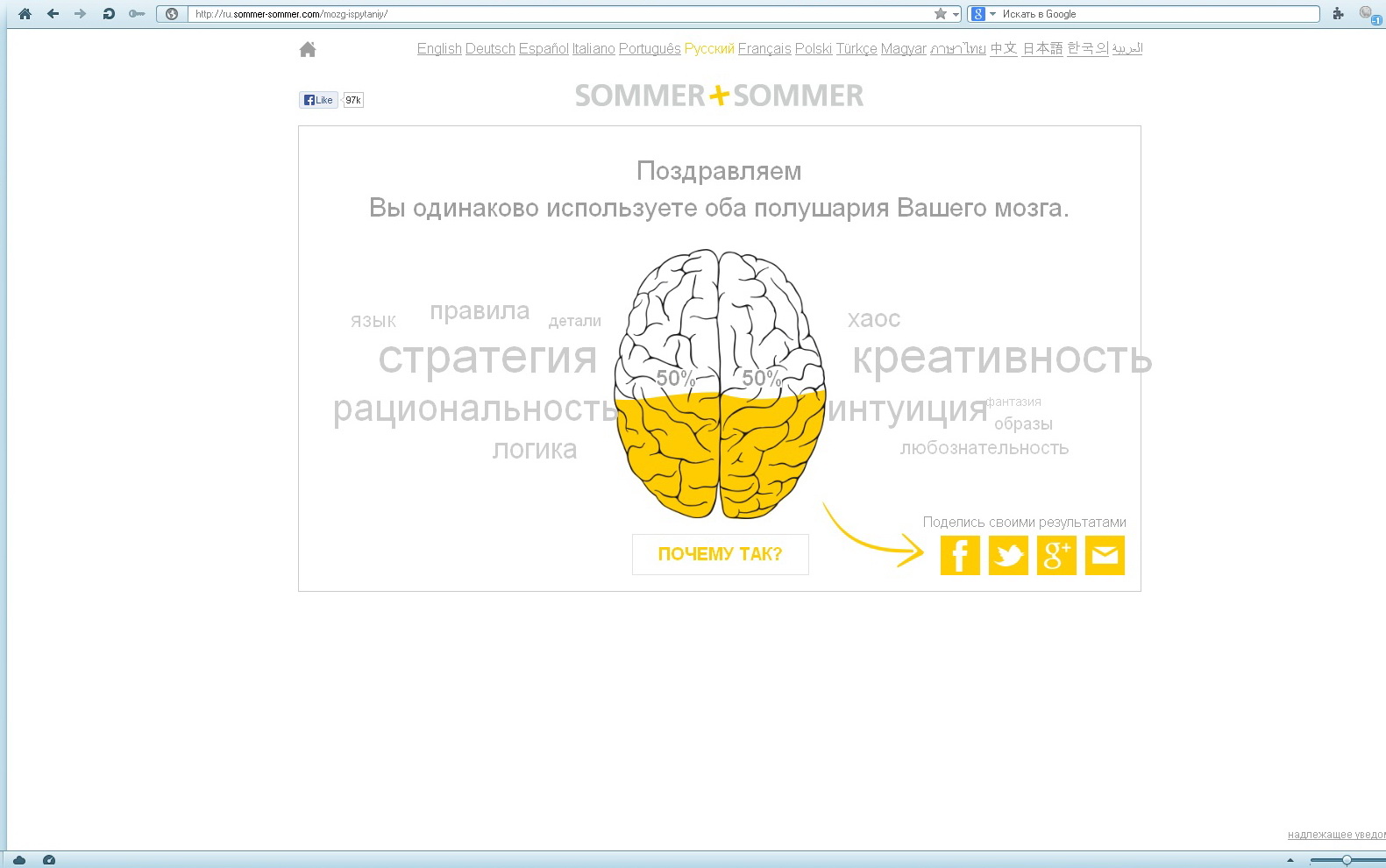Viewport: 1386px width, 868px height.
Task: Share results on Twitter
Action: tap(1008, 555)
